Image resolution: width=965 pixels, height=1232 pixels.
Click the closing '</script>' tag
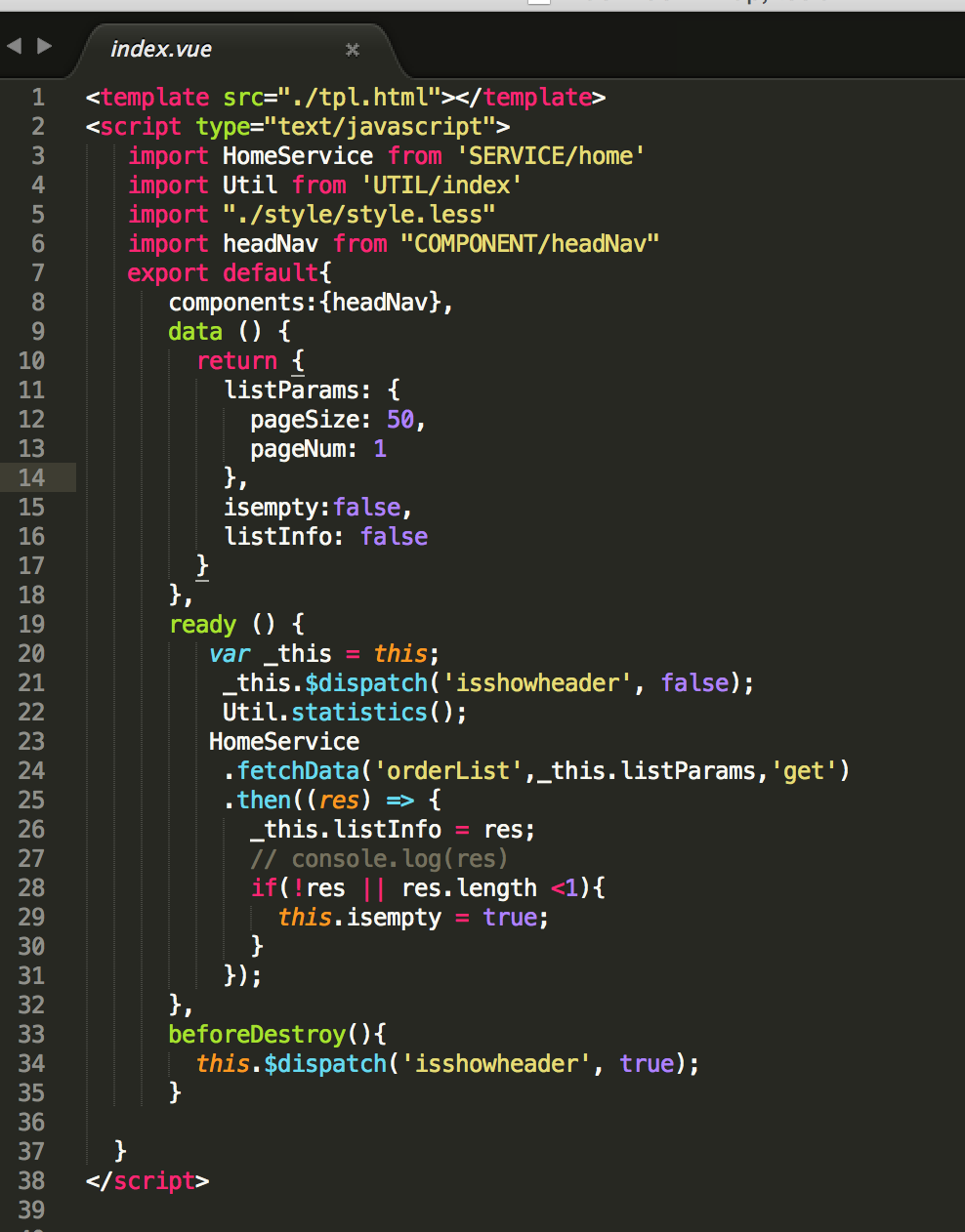pyautogui.click(x=147, y=1180)
